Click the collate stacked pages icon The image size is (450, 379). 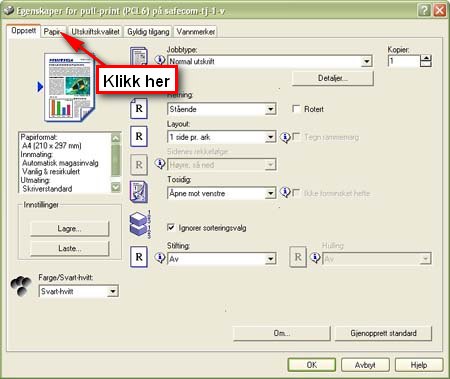[x=140, y=224]
